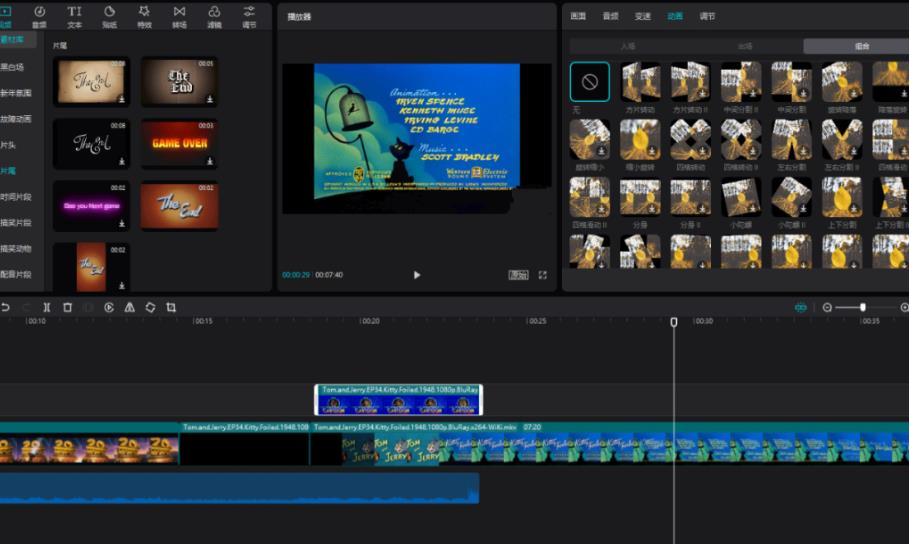
Task: Choose the black background script 'The End' thumbnail
Action: point(92,144)
